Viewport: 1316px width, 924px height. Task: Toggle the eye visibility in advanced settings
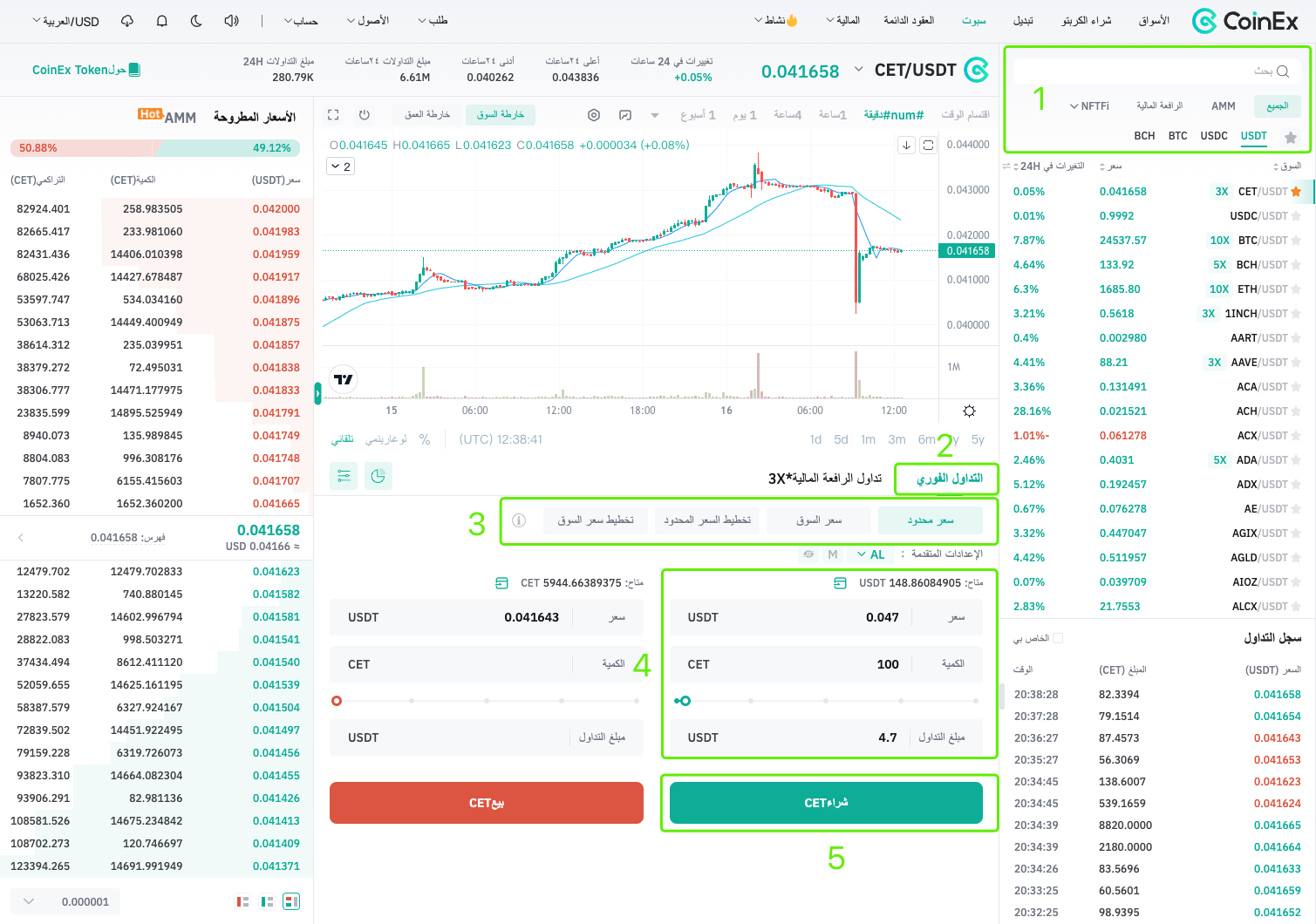(x=808, y=554)
